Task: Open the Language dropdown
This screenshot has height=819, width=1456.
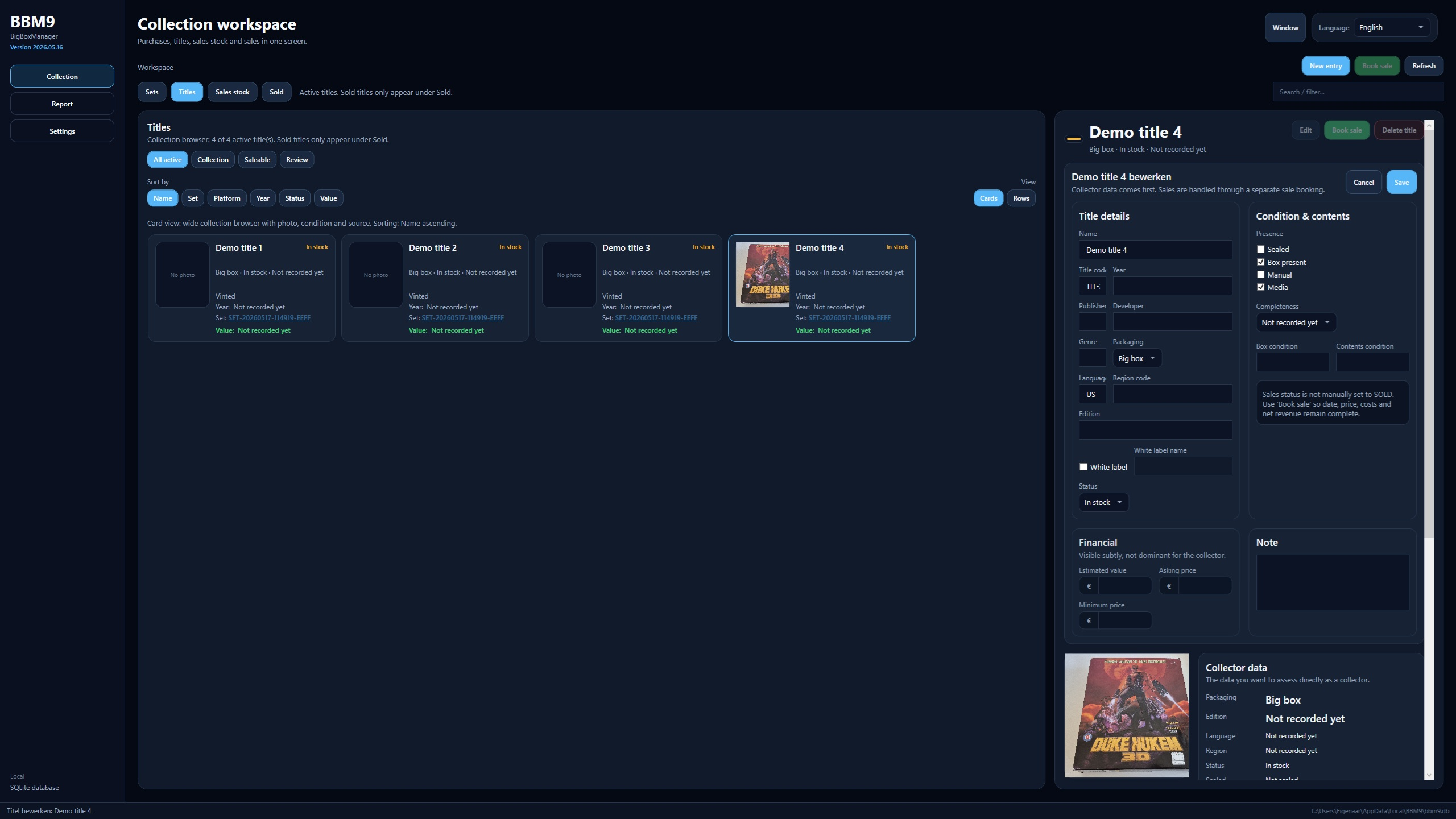Action: point(1392,28)
